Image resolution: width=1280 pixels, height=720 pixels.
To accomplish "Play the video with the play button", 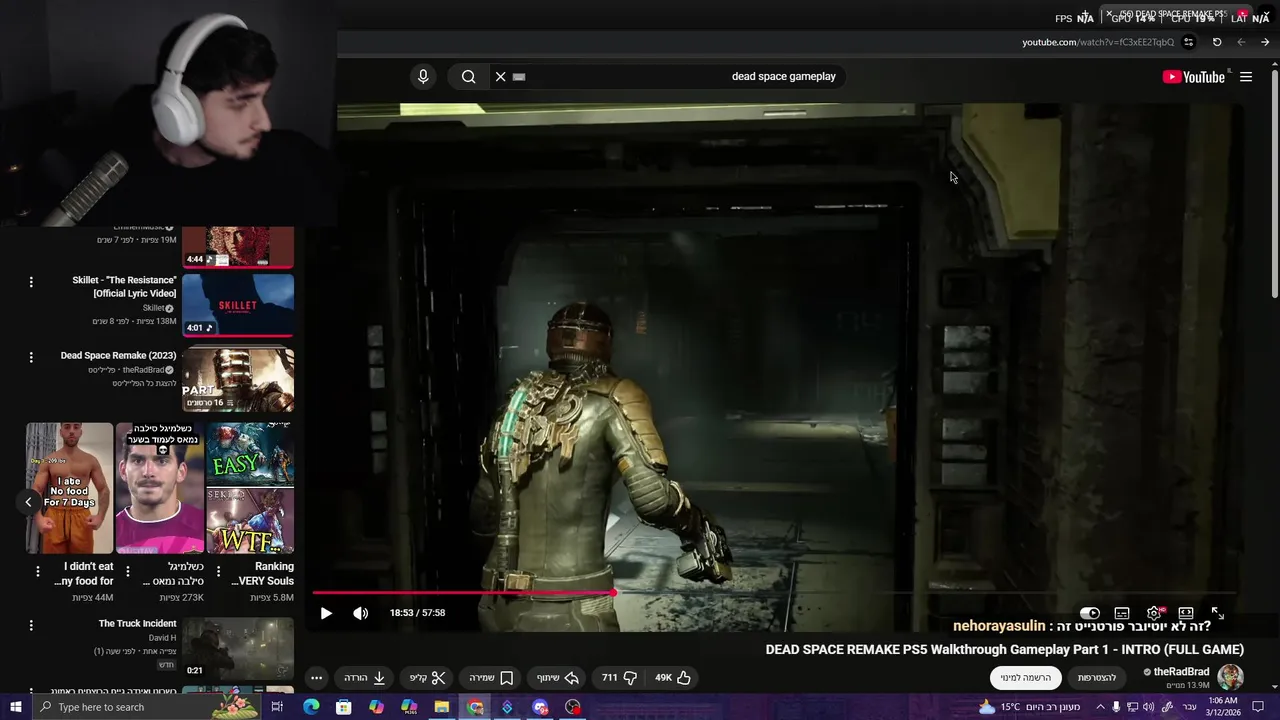I will [326, 613].
